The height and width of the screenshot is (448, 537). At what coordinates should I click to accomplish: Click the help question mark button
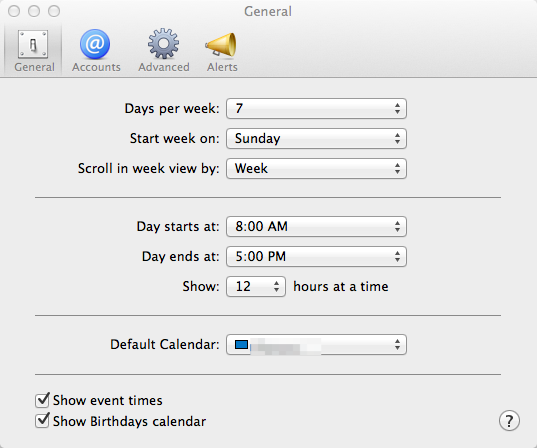click(509, 420)
